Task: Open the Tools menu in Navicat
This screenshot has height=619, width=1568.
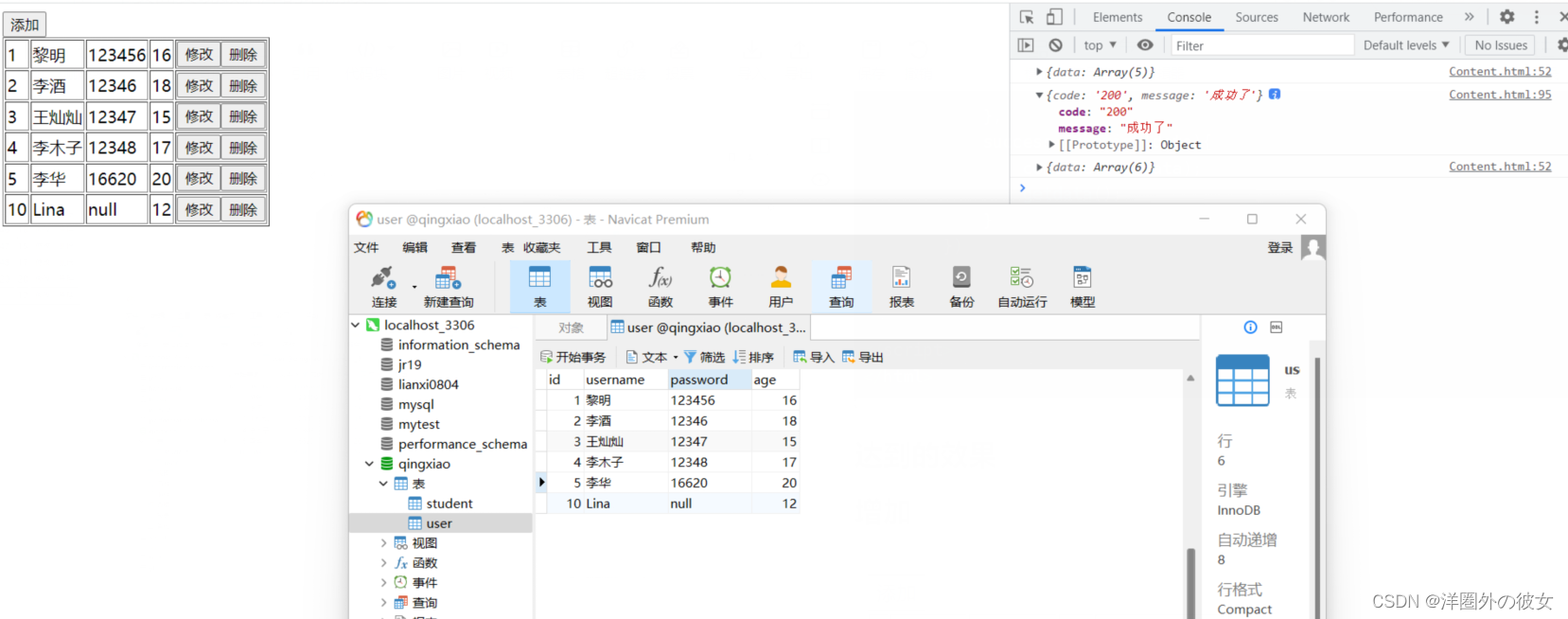Action: click(599, 248)
